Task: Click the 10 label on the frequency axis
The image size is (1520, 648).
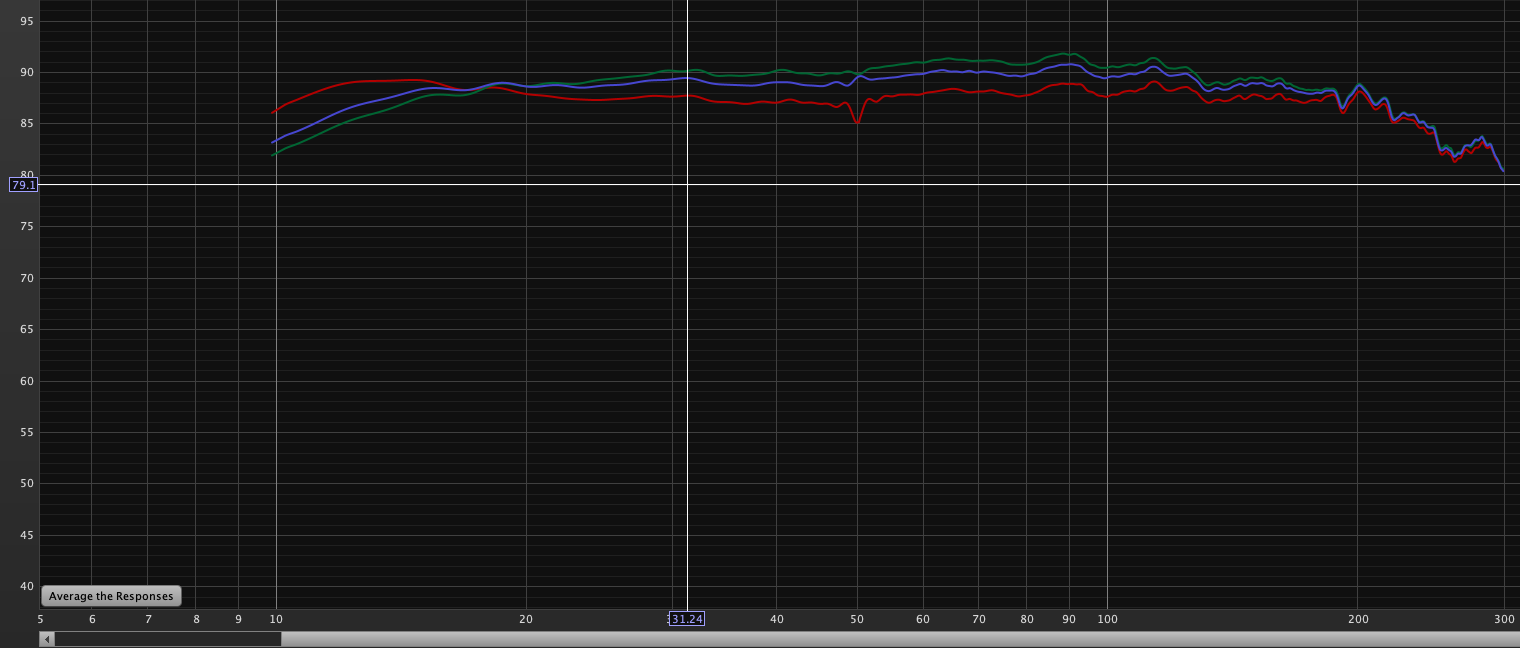Action: (x=276, y=619)
